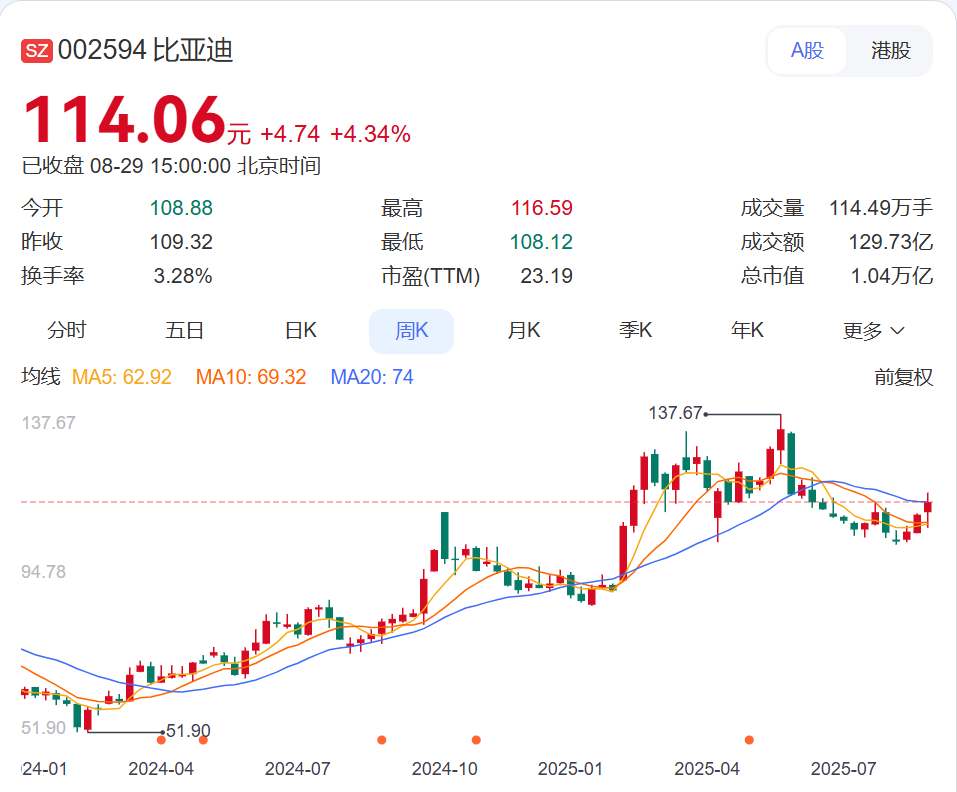The image size is (957, 792).
Task: Click the MA20 moving average legend
Action: pos(372,377)
